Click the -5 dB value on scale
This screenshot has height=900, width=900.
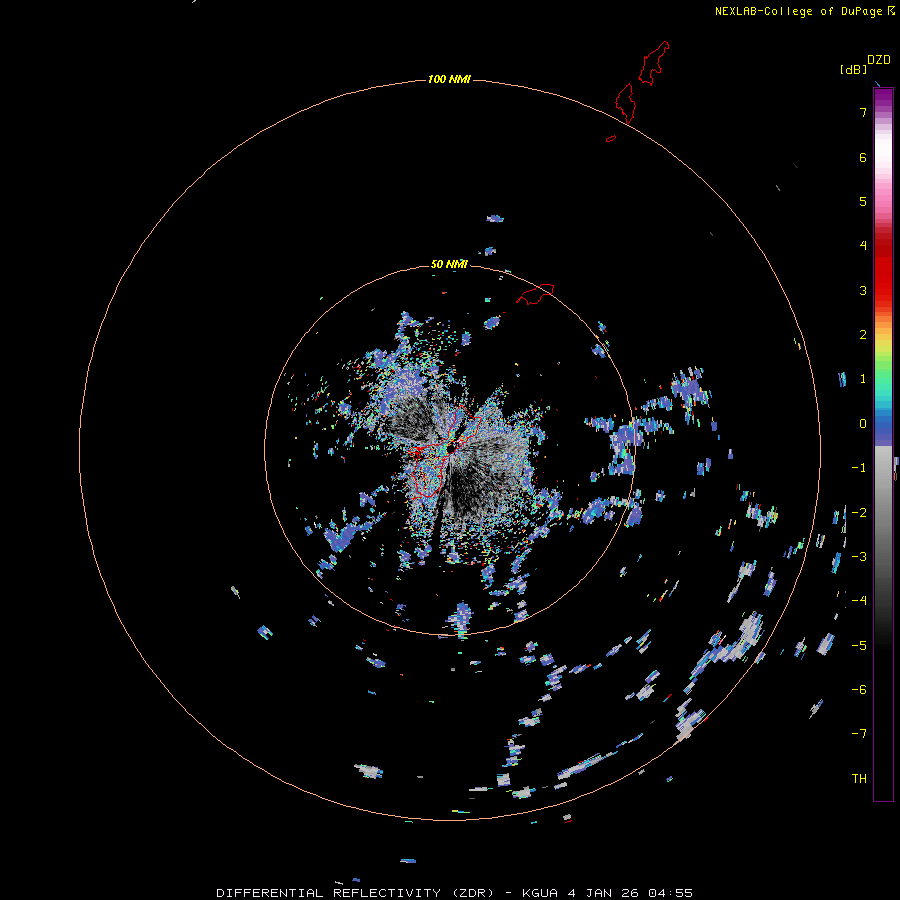[859, 646]
